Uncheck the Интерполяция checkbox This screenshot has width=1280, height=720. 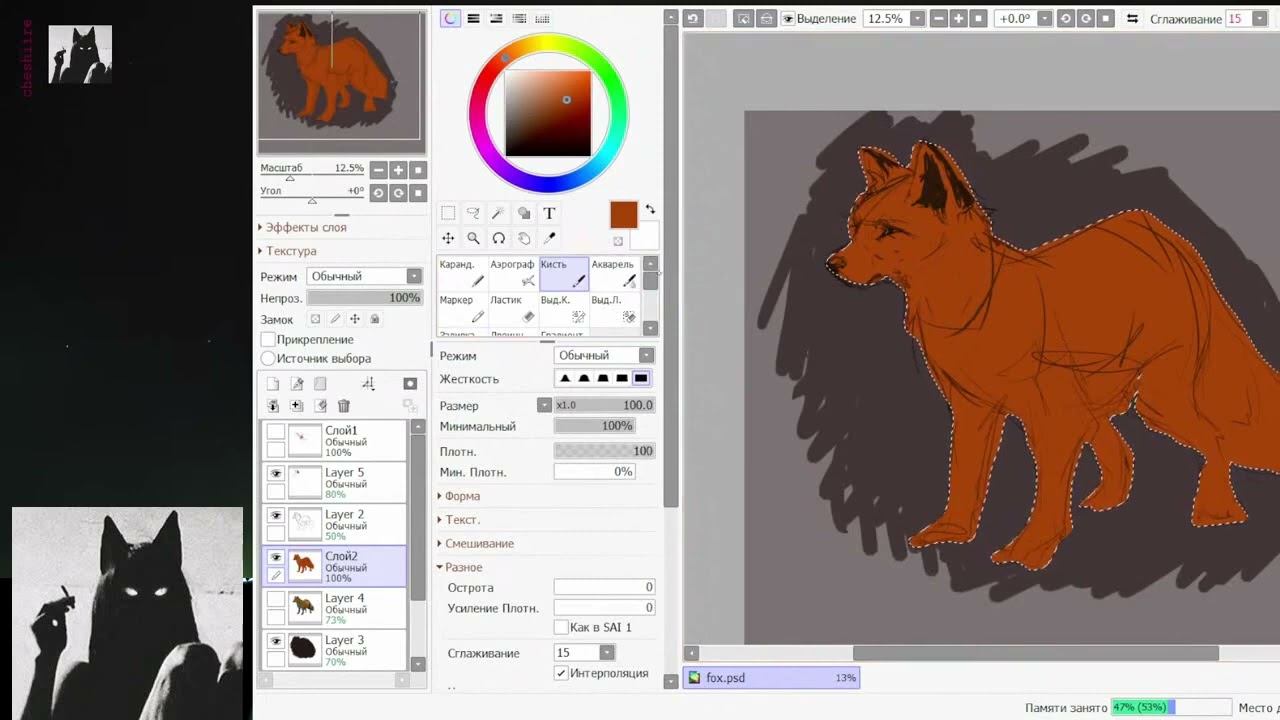[561, 673]
